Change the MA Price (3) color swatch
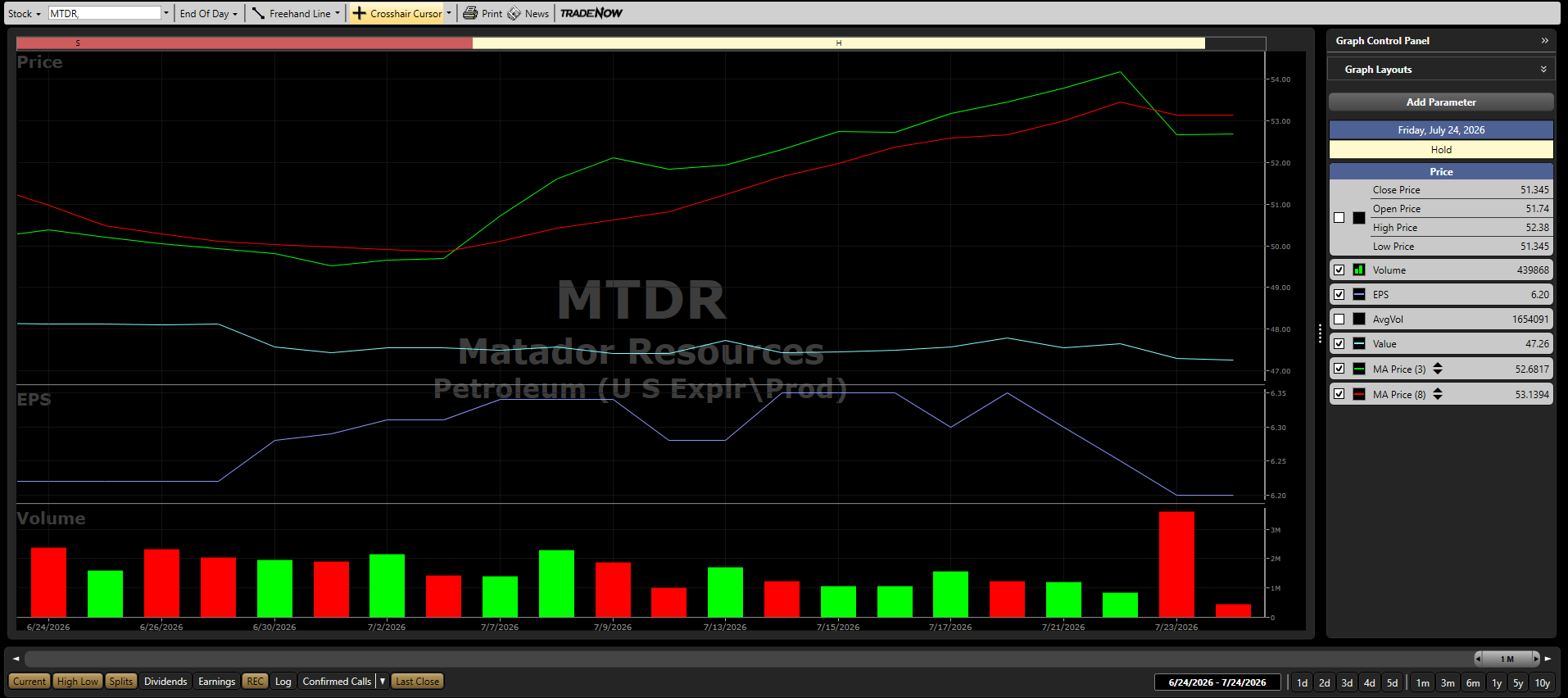 pyautogui.click(x=1359, y=369)
